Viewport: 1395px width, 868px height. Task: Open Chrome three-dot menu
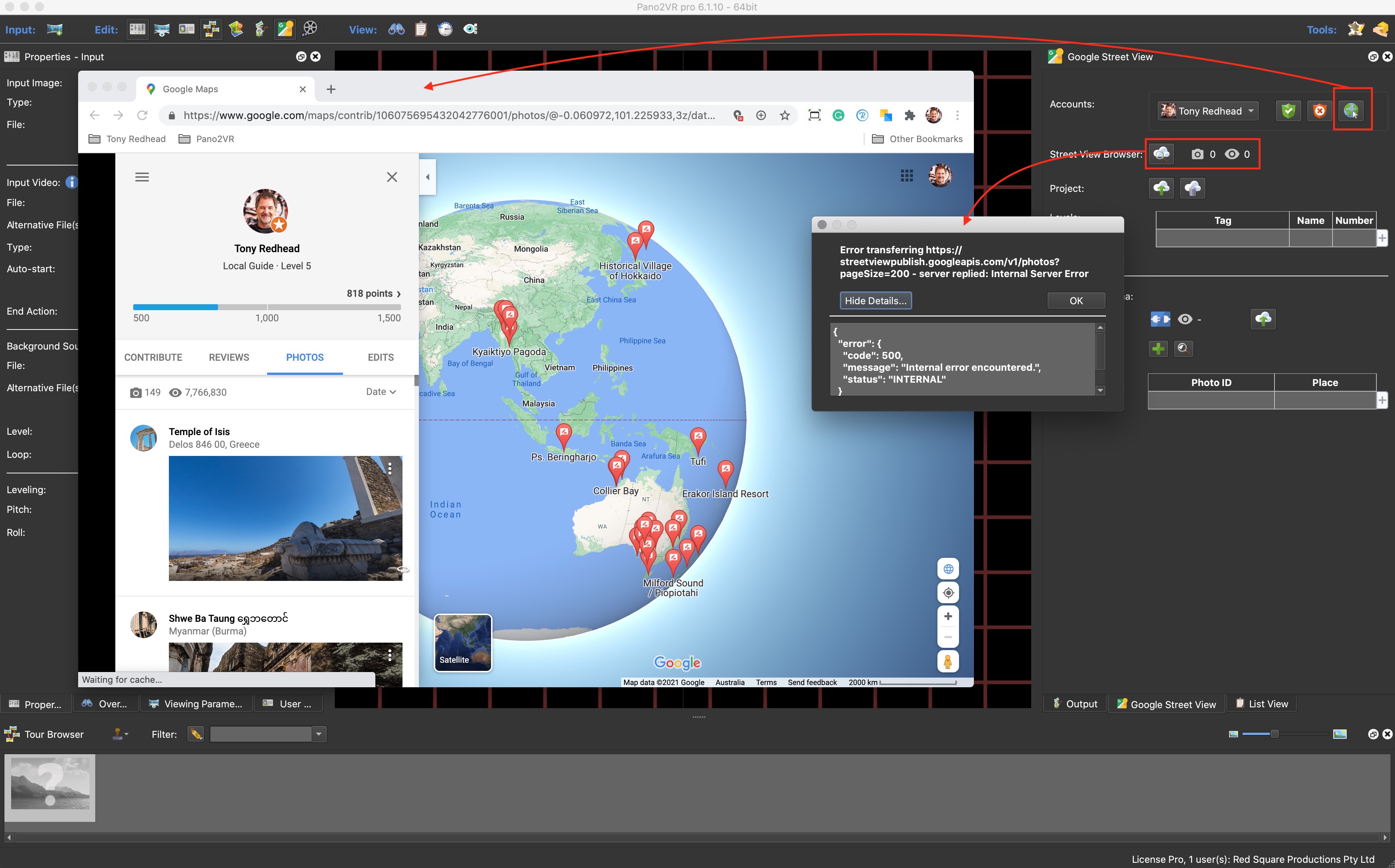coord(958,116)
